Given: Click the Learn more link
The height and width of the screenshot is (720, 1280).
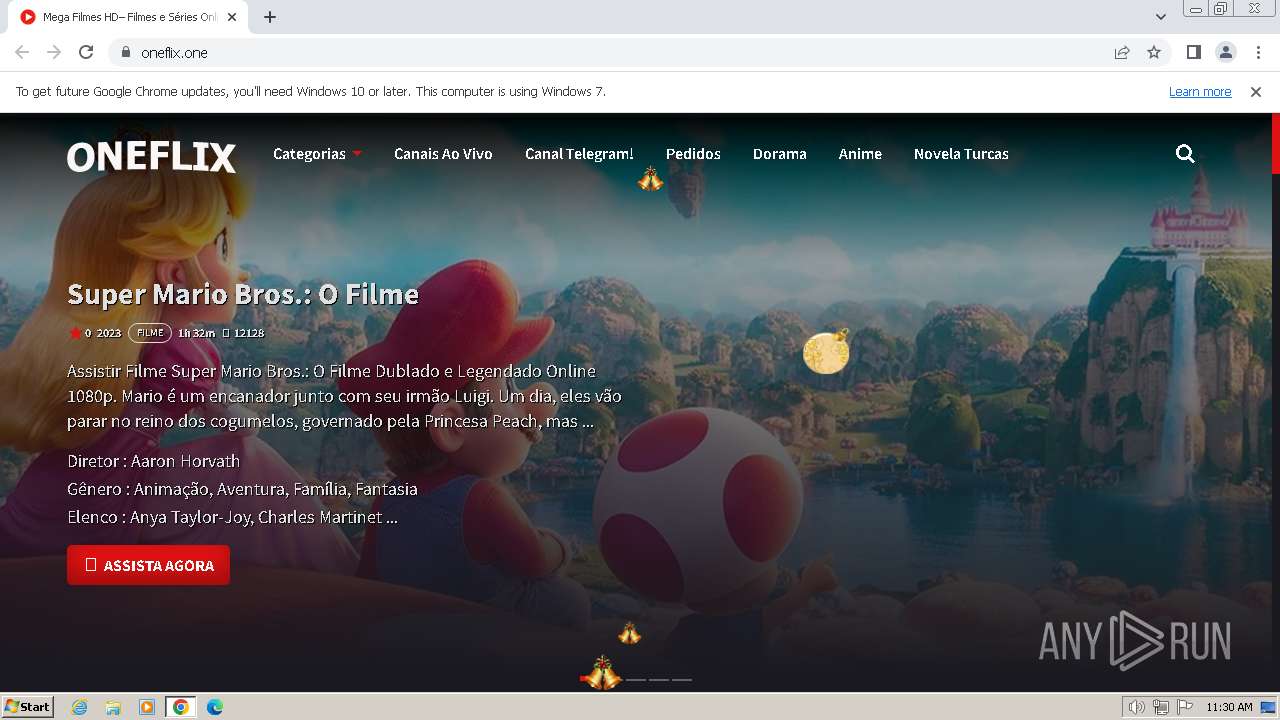Looking at the screenshot, I should tap(1200, 92).
